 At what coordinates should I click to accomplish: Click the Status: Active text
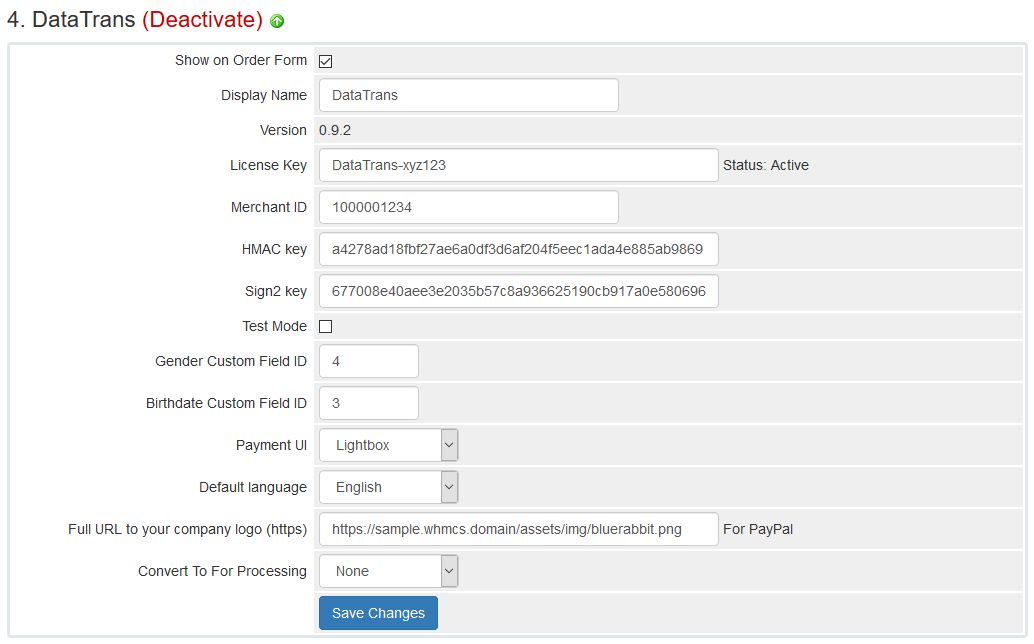coord(765,165)
